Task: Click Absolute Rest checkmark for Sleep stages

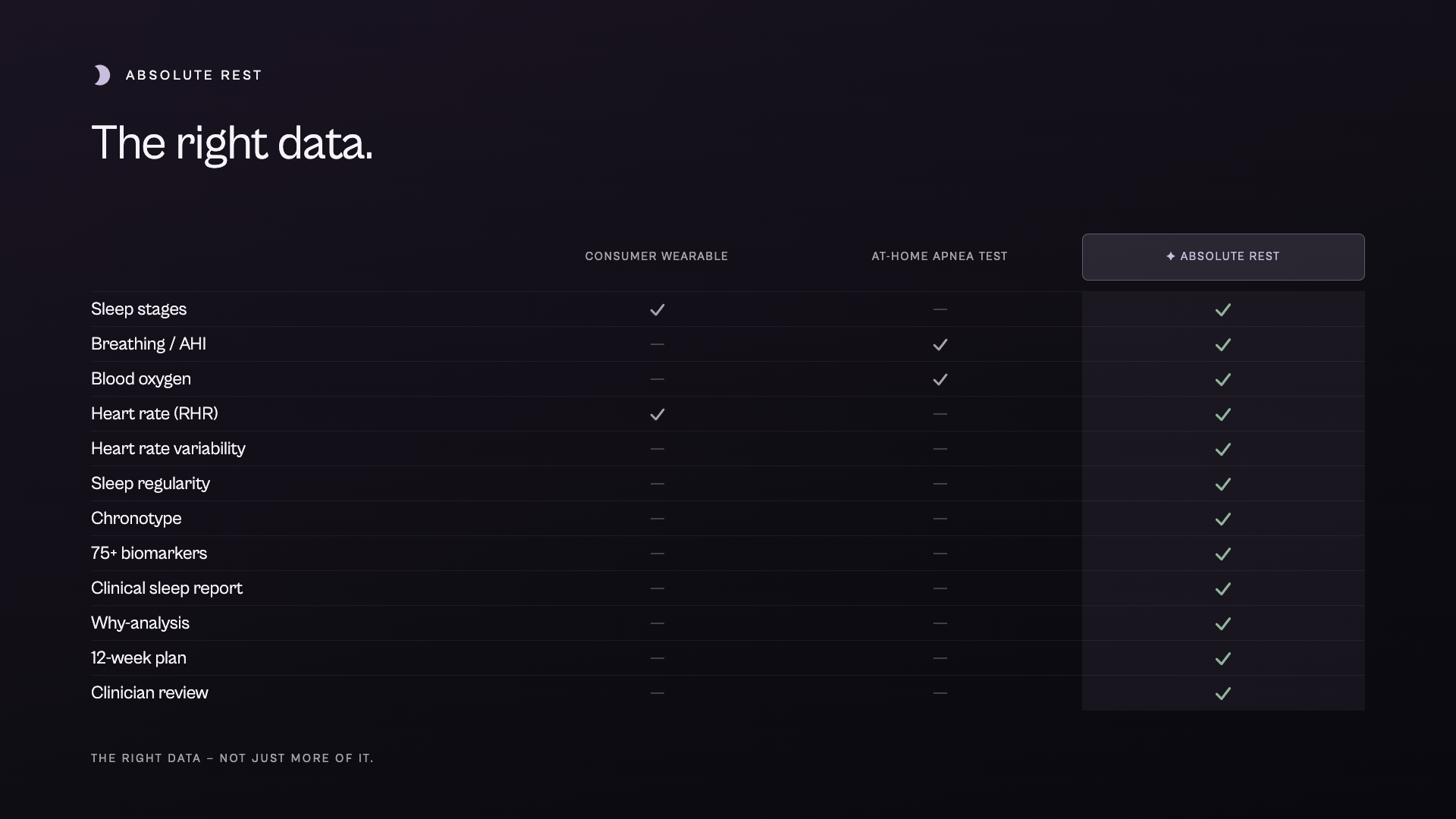Action: (x=1223, y=309)
